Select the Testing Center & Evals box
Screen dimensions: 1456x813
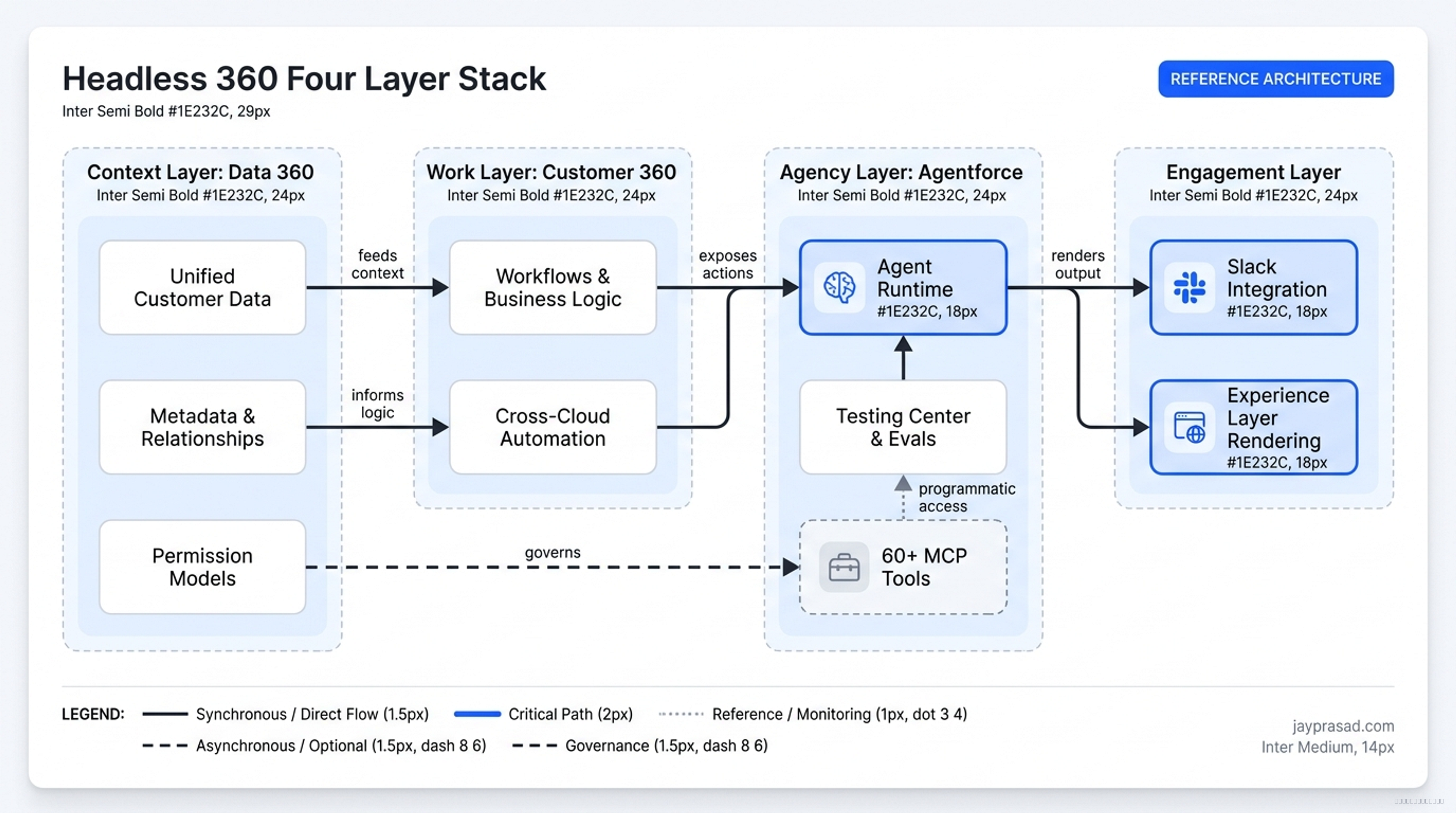pos(903,428)
